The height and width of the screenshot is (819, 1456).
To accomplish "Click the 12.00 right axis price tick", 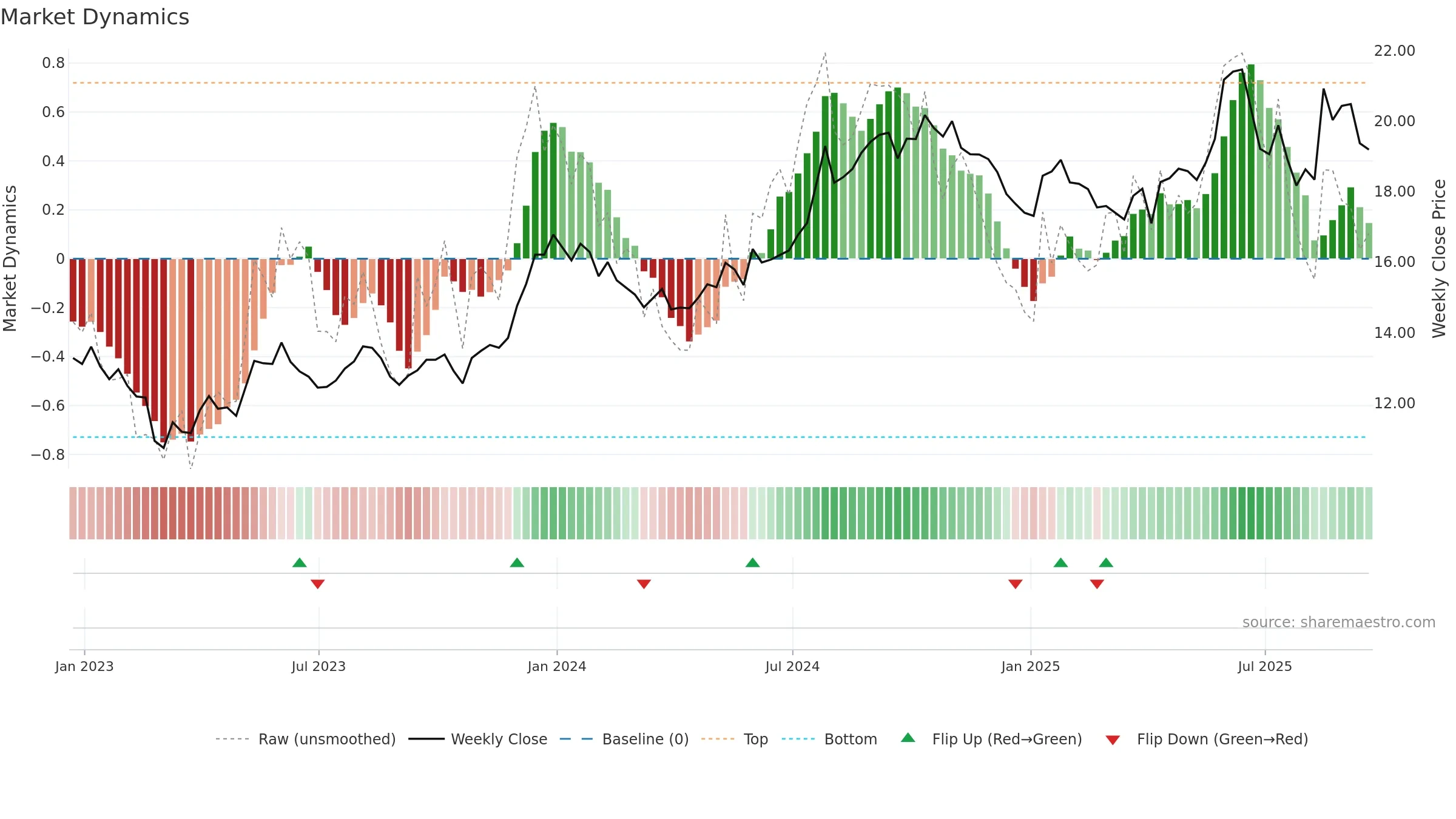I will click(x=1394, y=403).
